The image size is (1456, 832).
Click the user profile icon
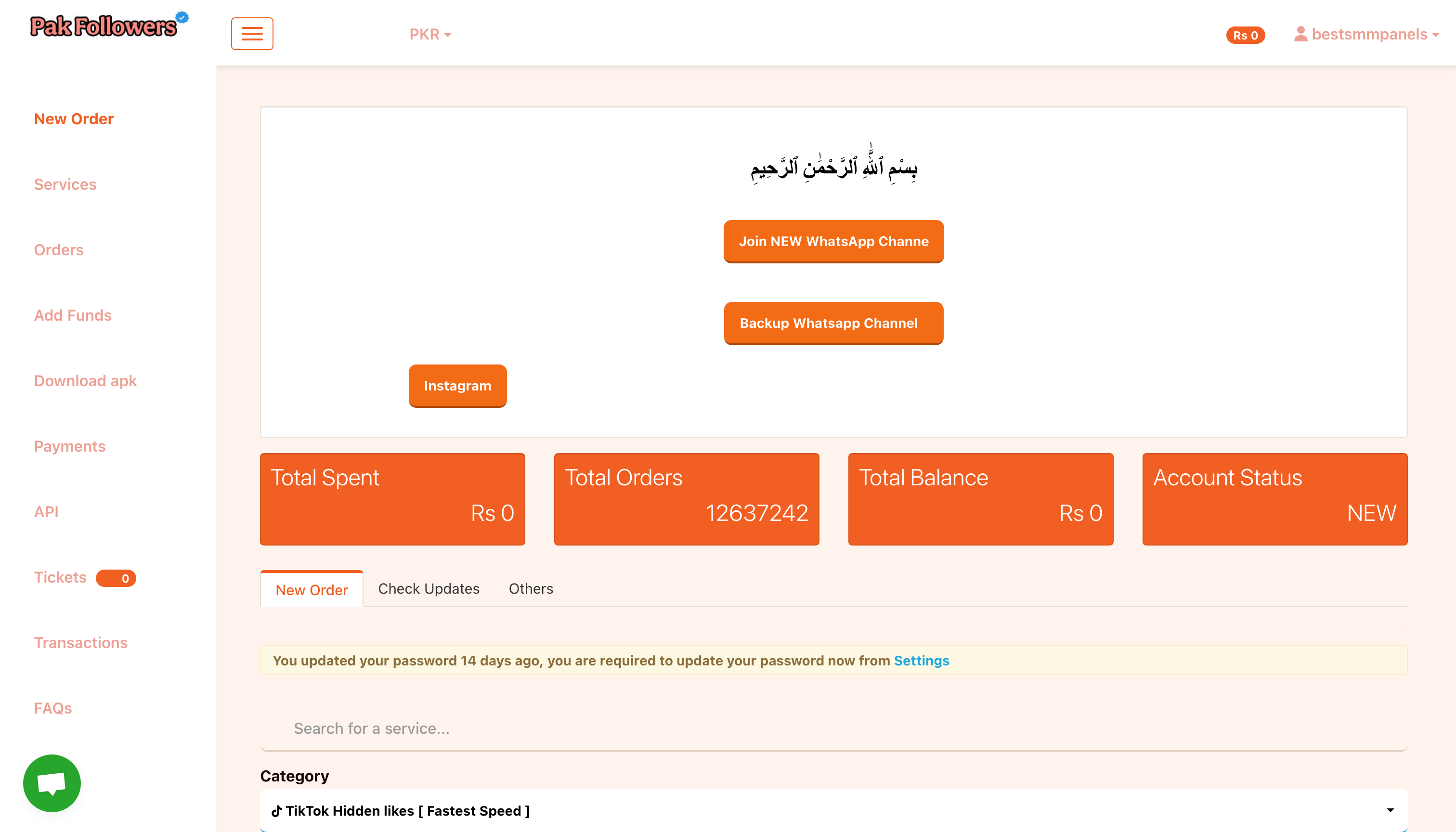[x=1300, y=34]
